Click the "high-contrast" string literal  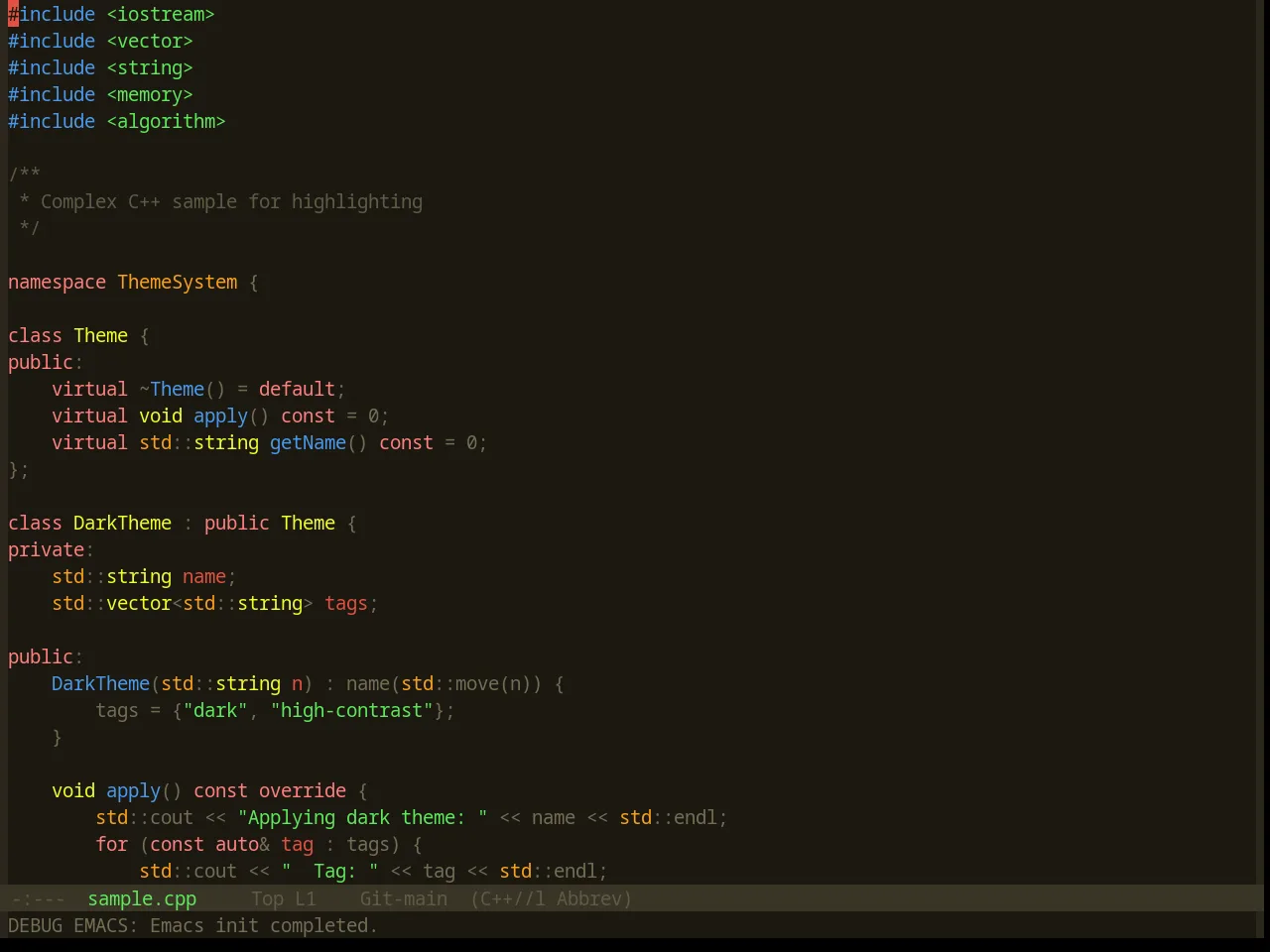click(351, 710)
